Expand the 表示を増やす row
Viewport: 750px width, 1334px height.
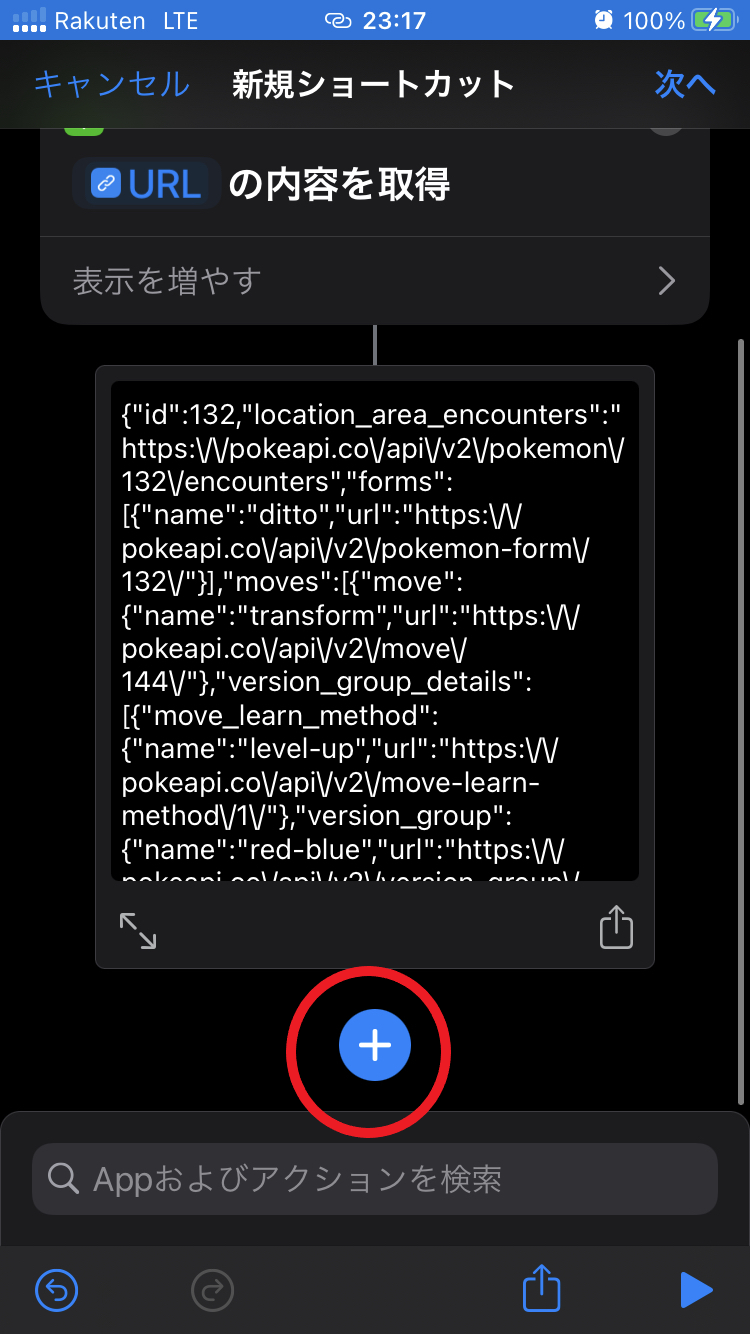coord(375,281)
